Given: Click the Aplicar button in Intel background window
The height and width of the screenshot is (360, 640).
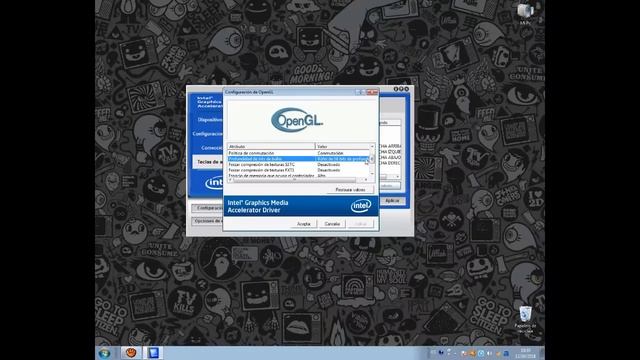Looking at the screenshot, I should 392,201.
